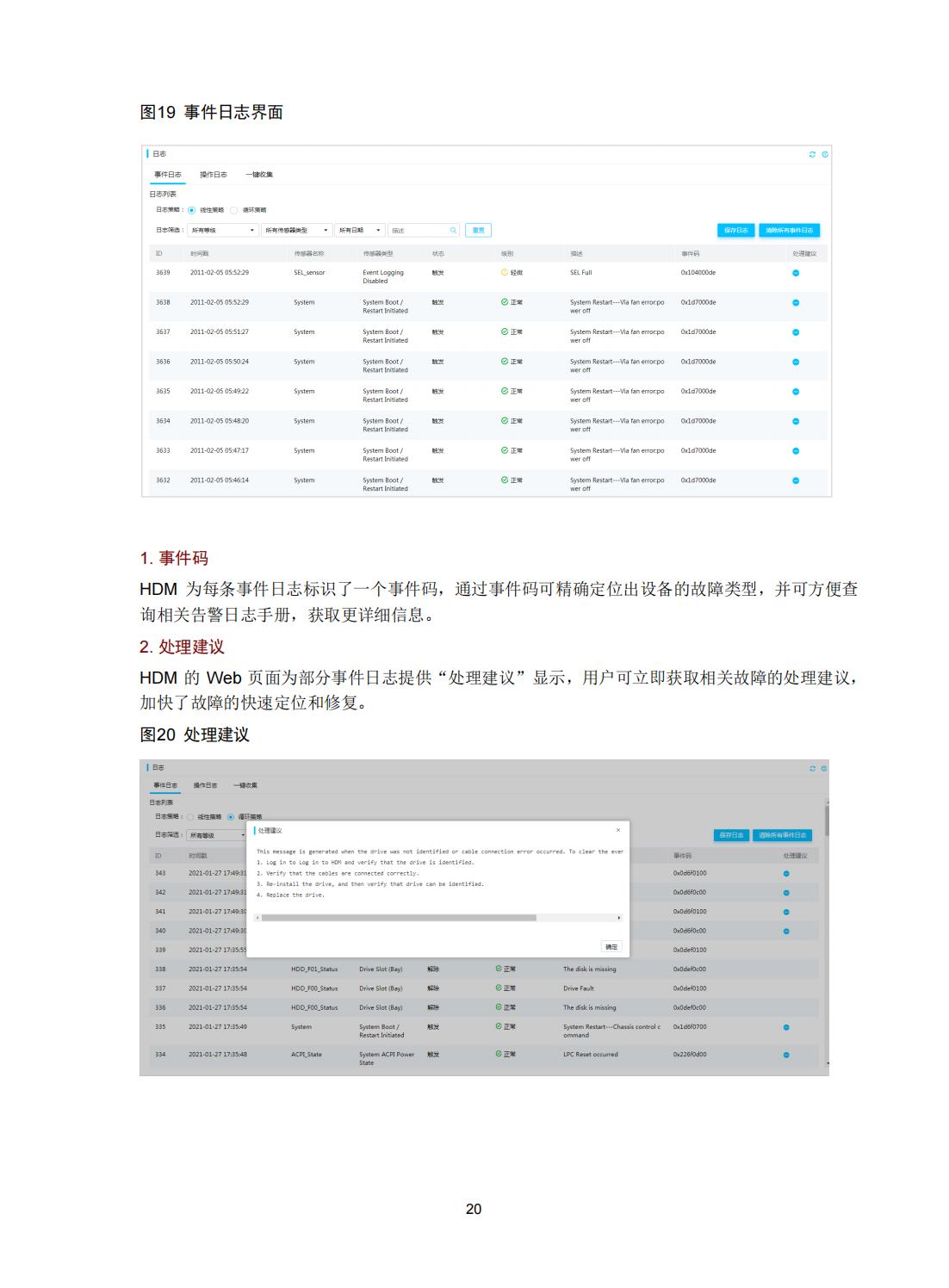Confirm the 处理建议 dialog with 确定
The height and width of the screenshot is (1288, 949).
click(611, 946)
